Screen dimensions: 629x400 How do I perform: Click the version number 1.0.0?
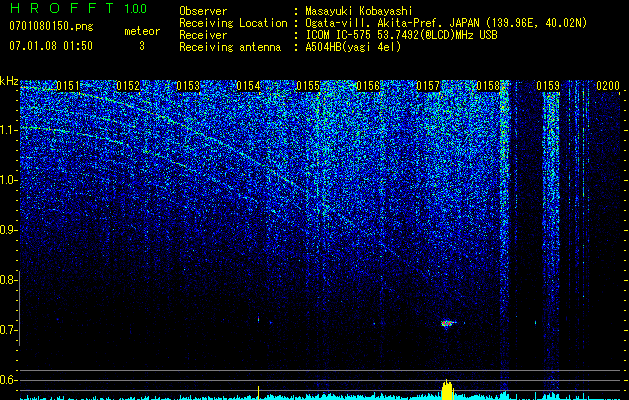(135, 8)
